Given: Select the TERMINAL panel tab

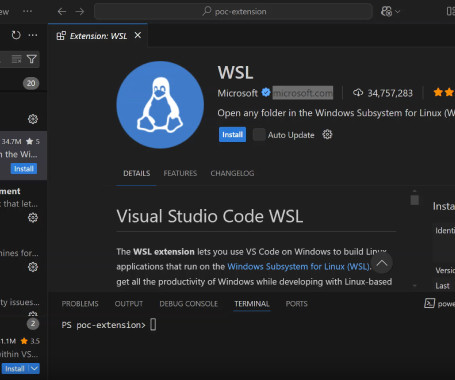Looking at the screenshot, I should pyautogui.click(x=252, y=304).
